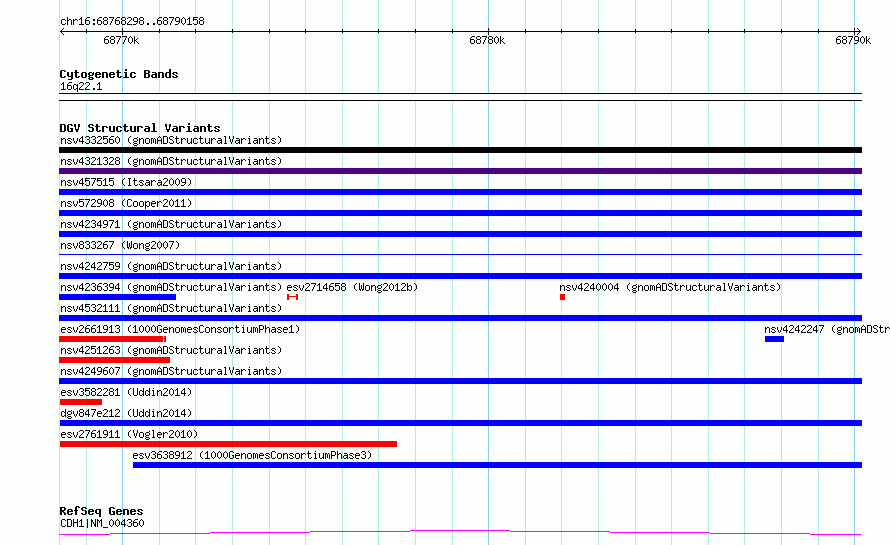The image size is (890, 545).
Task: Click the short nsv4236394 blue bar
Action: 117,297
